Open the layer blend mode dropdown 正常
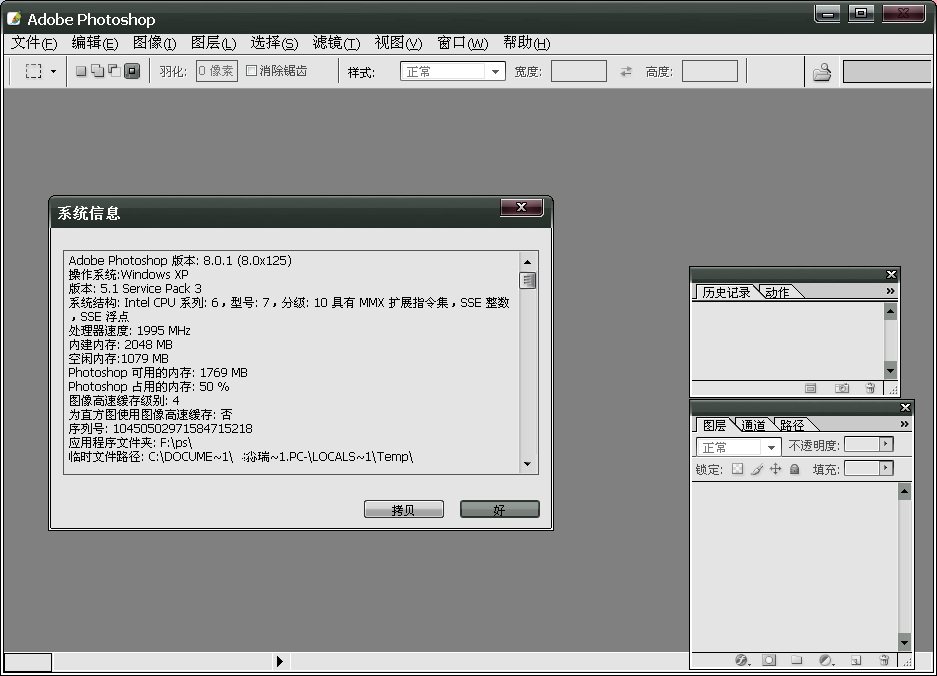 tap(739, 447)
